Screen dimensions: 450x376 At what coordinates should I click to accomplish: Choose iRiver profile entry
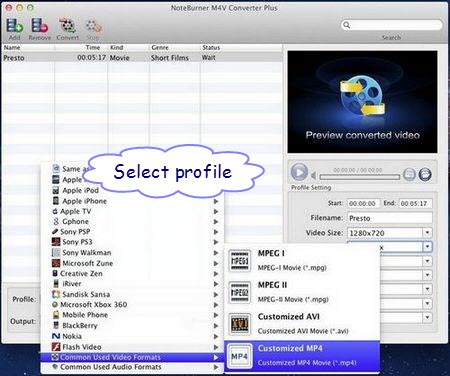click(132, 284)
